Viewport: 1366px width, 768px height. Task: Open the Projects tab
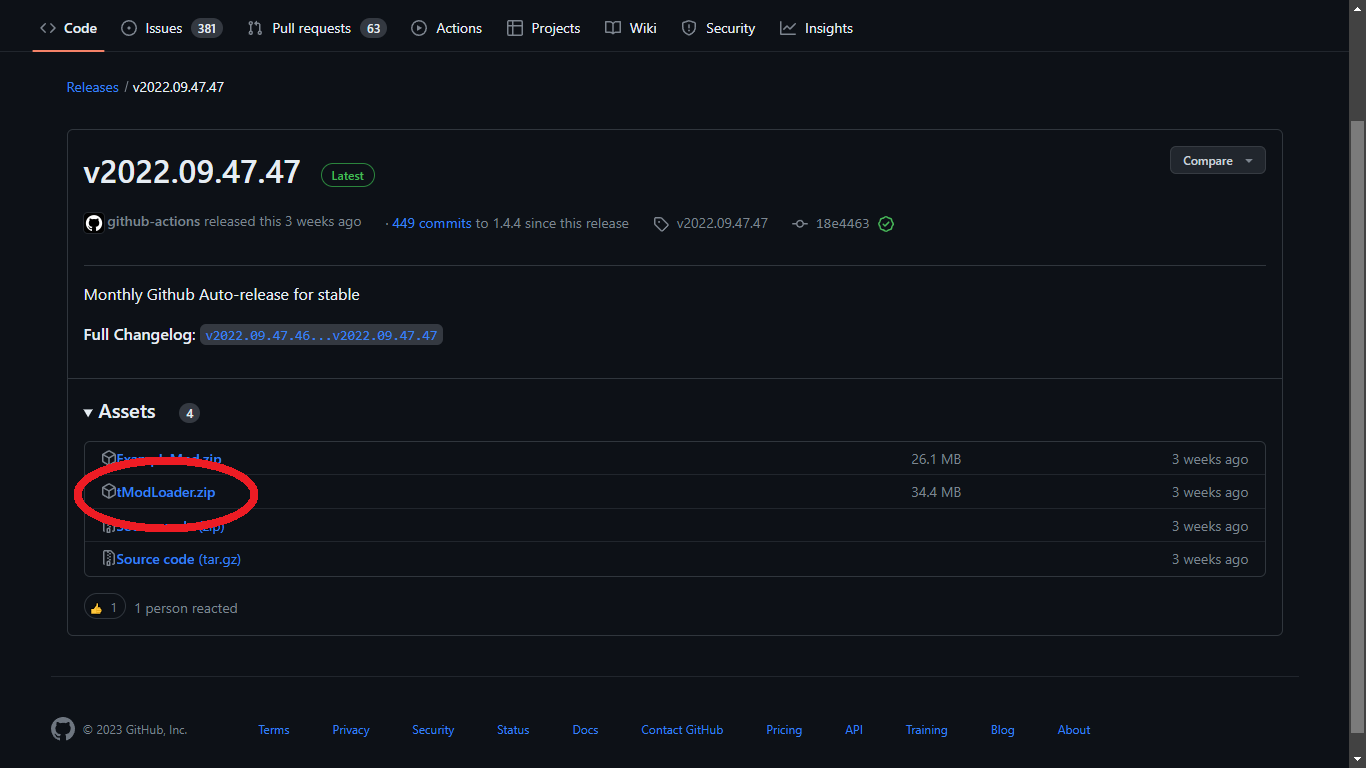point(543,28)
